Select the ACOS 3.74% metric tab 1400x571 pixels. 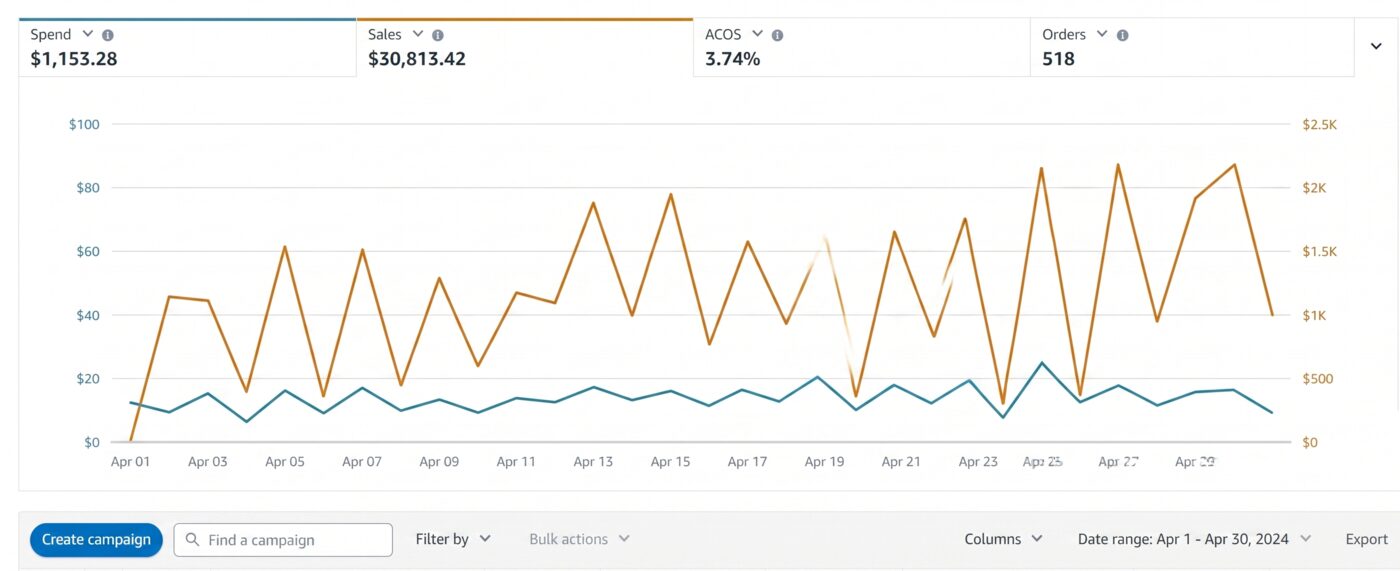click(x=862, y=47)
